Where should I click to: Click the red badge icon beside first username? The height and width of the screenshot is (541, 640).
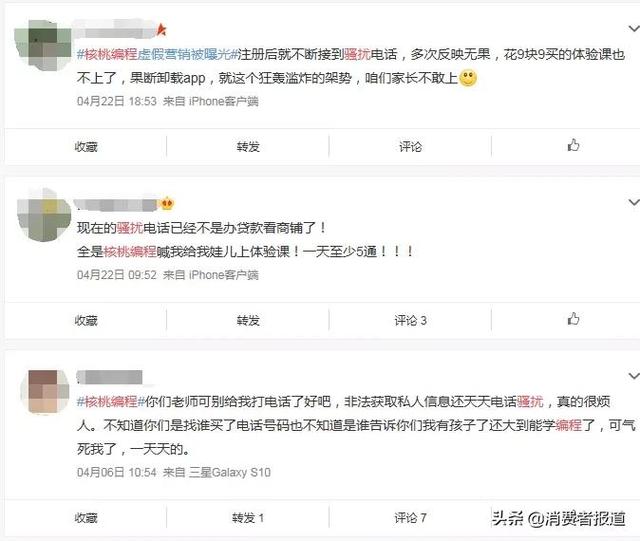(162, 29)
